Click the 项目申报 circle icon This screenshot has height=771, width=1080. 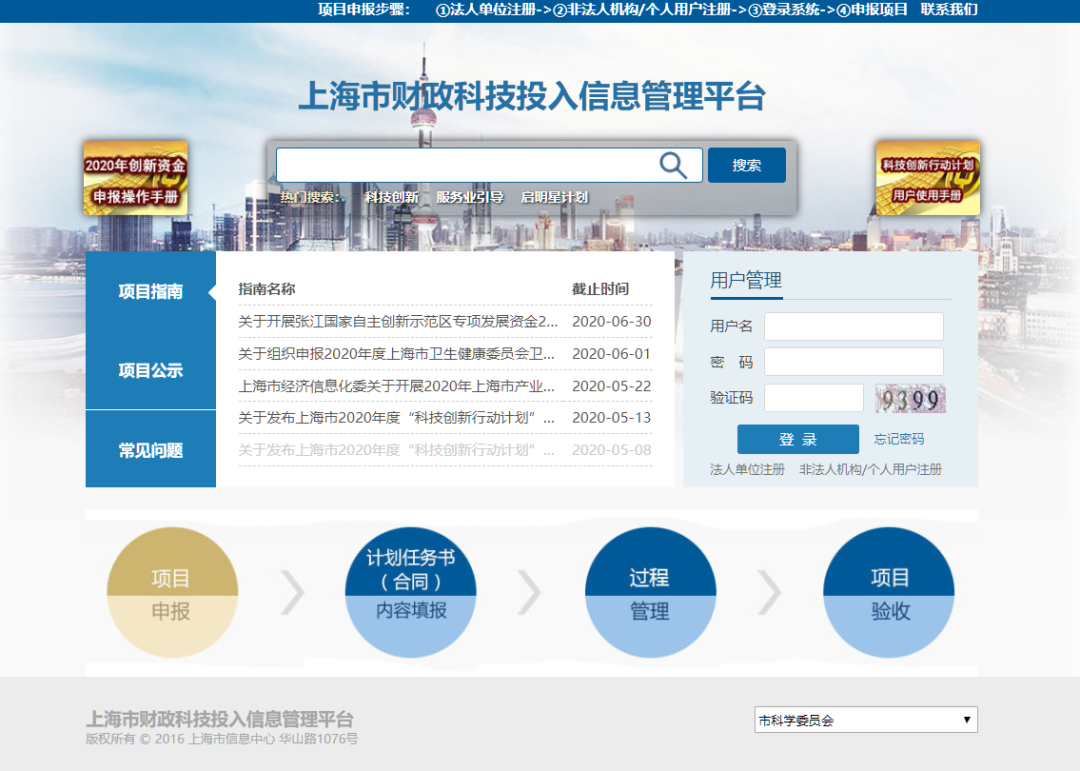pos(172,593)
